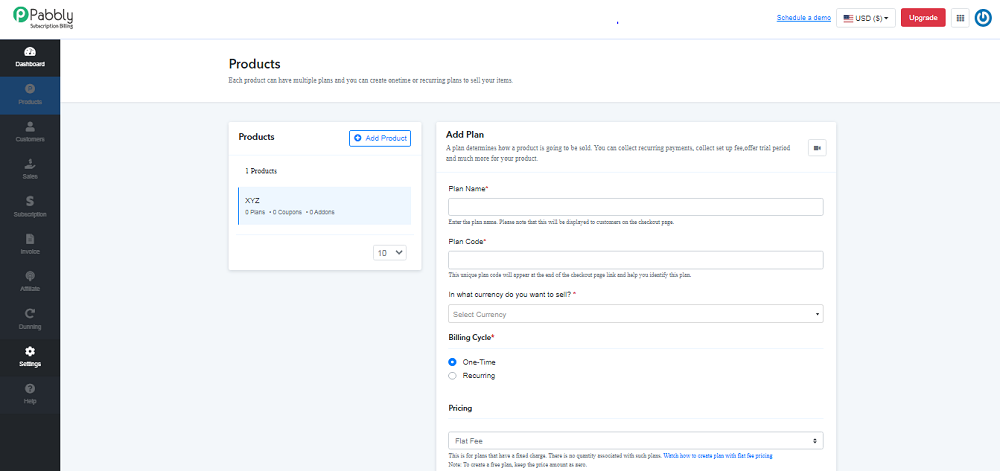The image size is (1000, 471).
Task: Open the products per page dropdown showing 10
Action: tap(390, 252)
